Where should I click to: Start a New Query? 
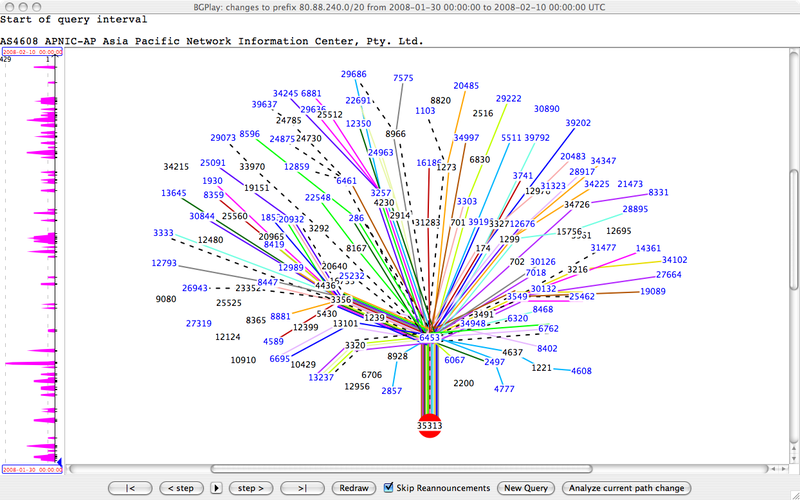pyautogui.click(x=526, y=488)
